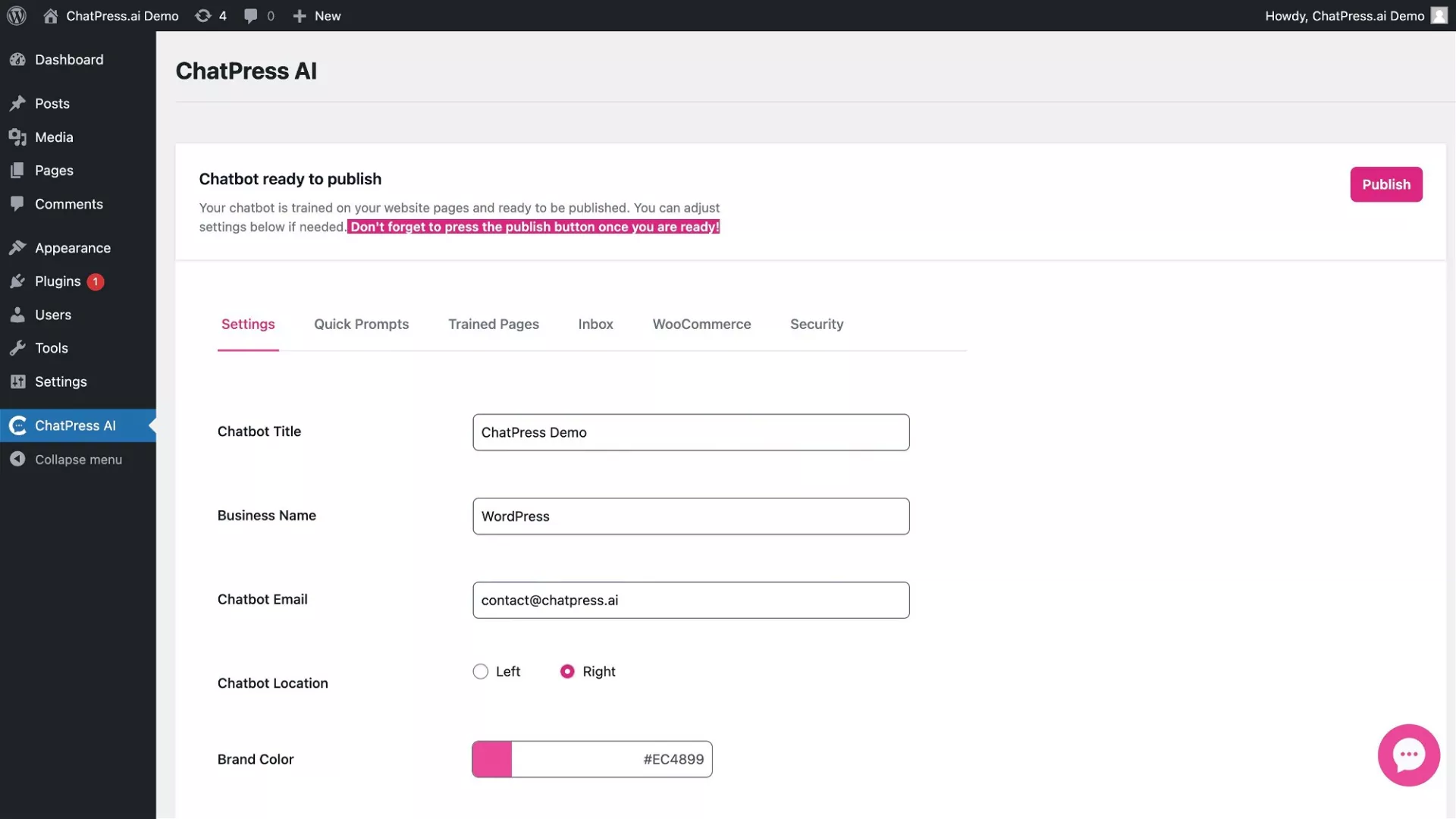The width and height of the screenshot is (1456, 819).
Task: Click the pink Brand Color swatch
Action: pyautogui.click(x=492, y=759)
